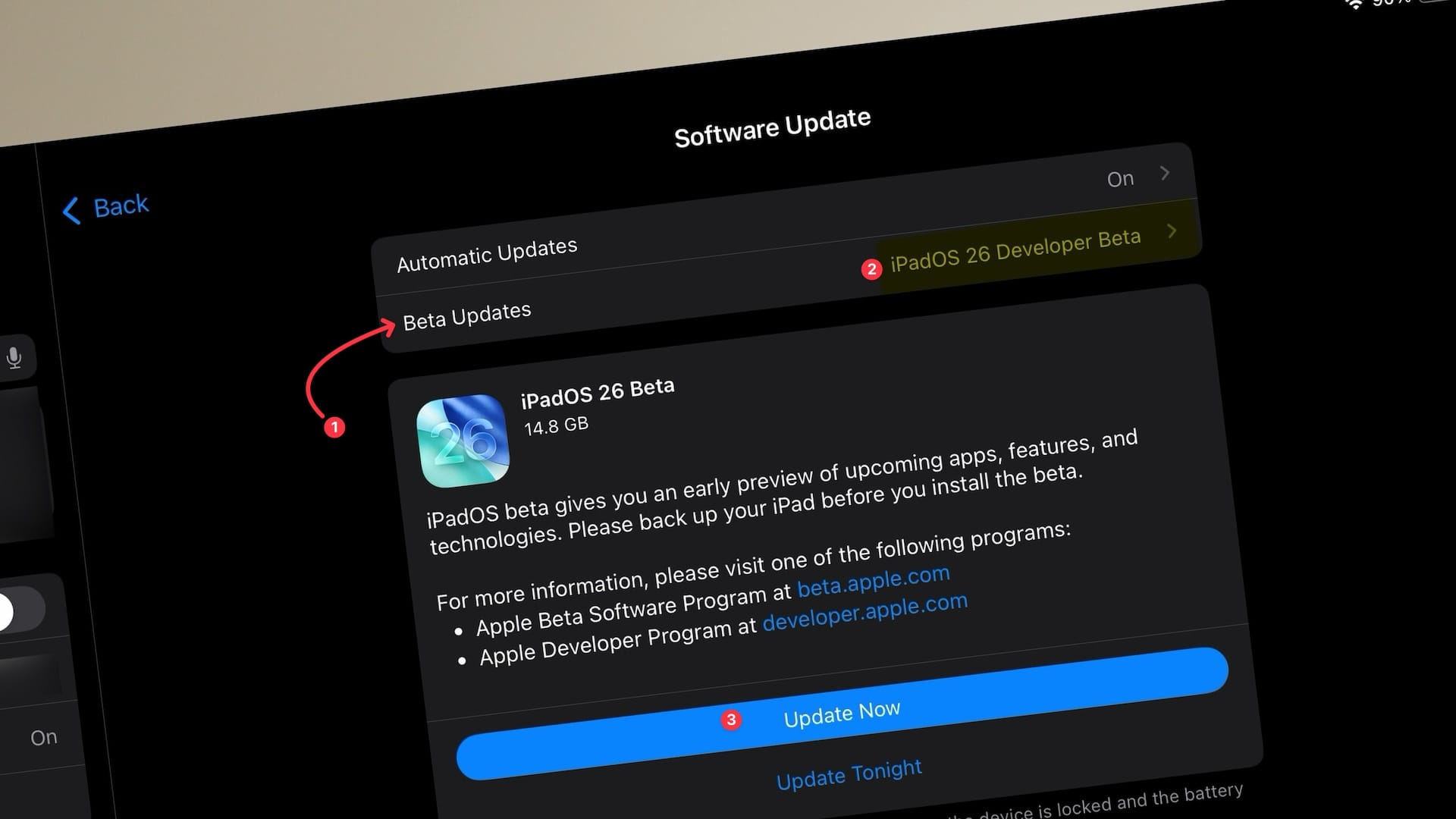Tap the Update Now button
Screen dimensions: 1456x819
pos(842,714)
